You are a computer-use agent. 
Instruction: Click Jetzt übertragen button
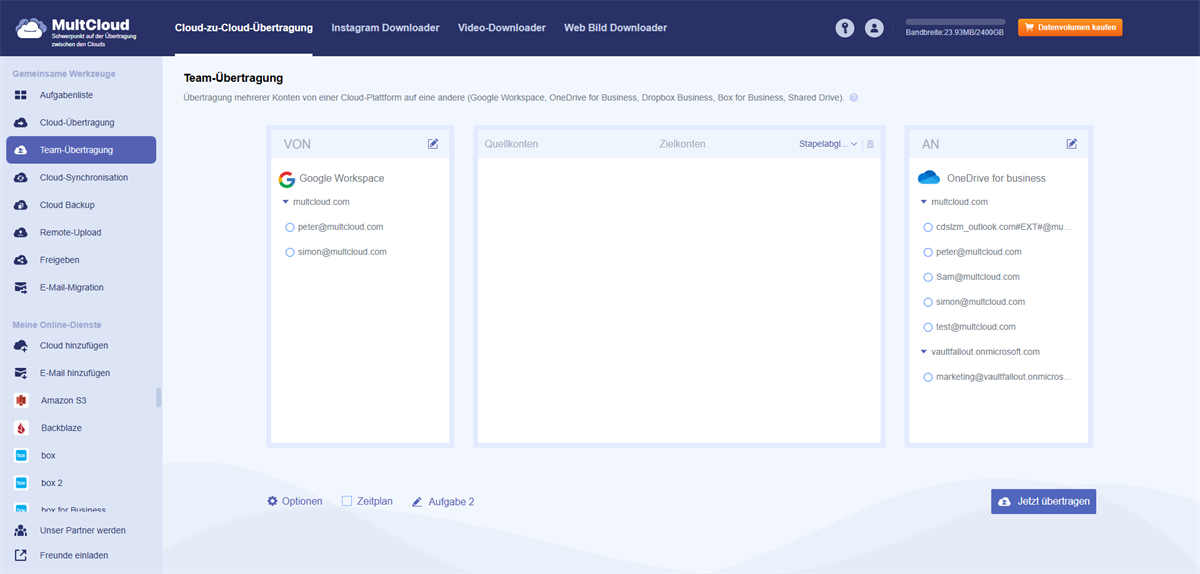(x=1043, y=501)
